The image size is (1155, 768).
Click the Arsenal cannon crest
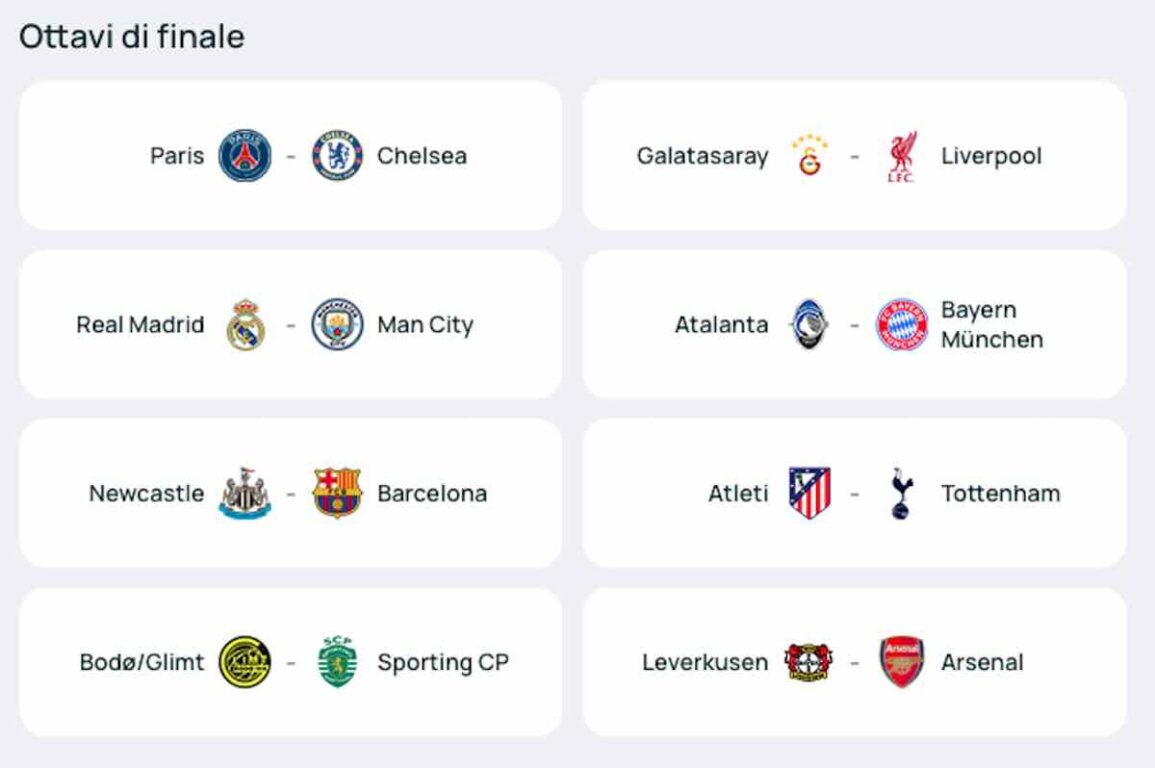(x=901, y=662)
